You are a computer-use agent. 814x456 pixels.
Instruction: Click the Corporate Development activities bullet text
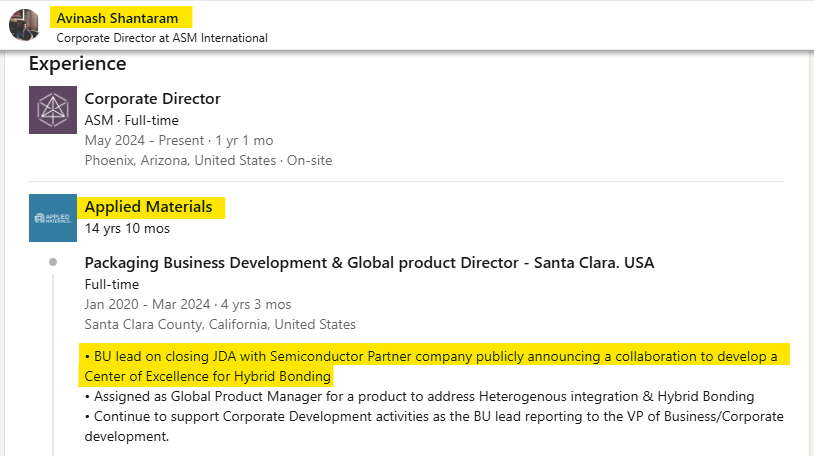coord(434,426)
